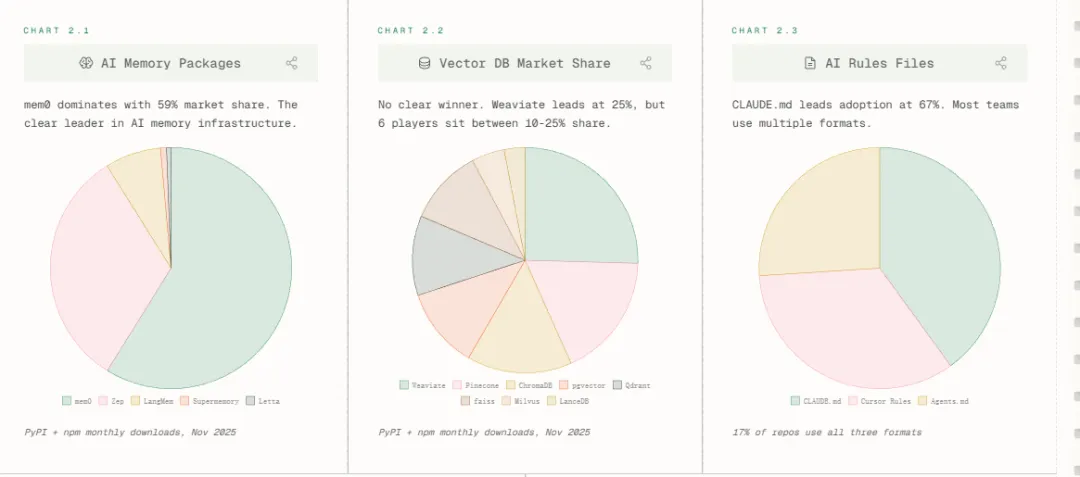Click the AI Memory Packages chart title
Viewport: 1080px width, 477px height.
(170, 63)
